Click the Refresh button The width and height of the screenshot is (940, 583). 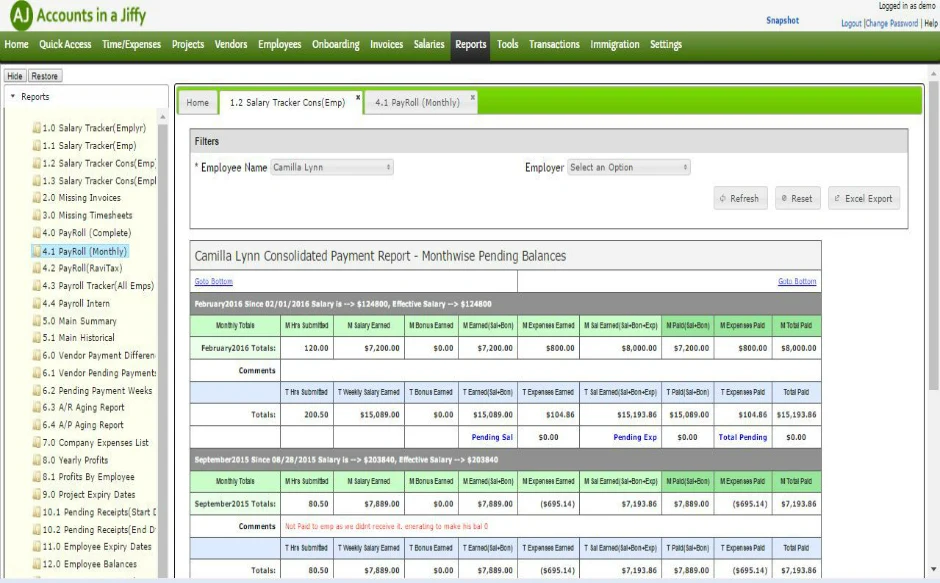pyautogui.click(x=740, y=199)
